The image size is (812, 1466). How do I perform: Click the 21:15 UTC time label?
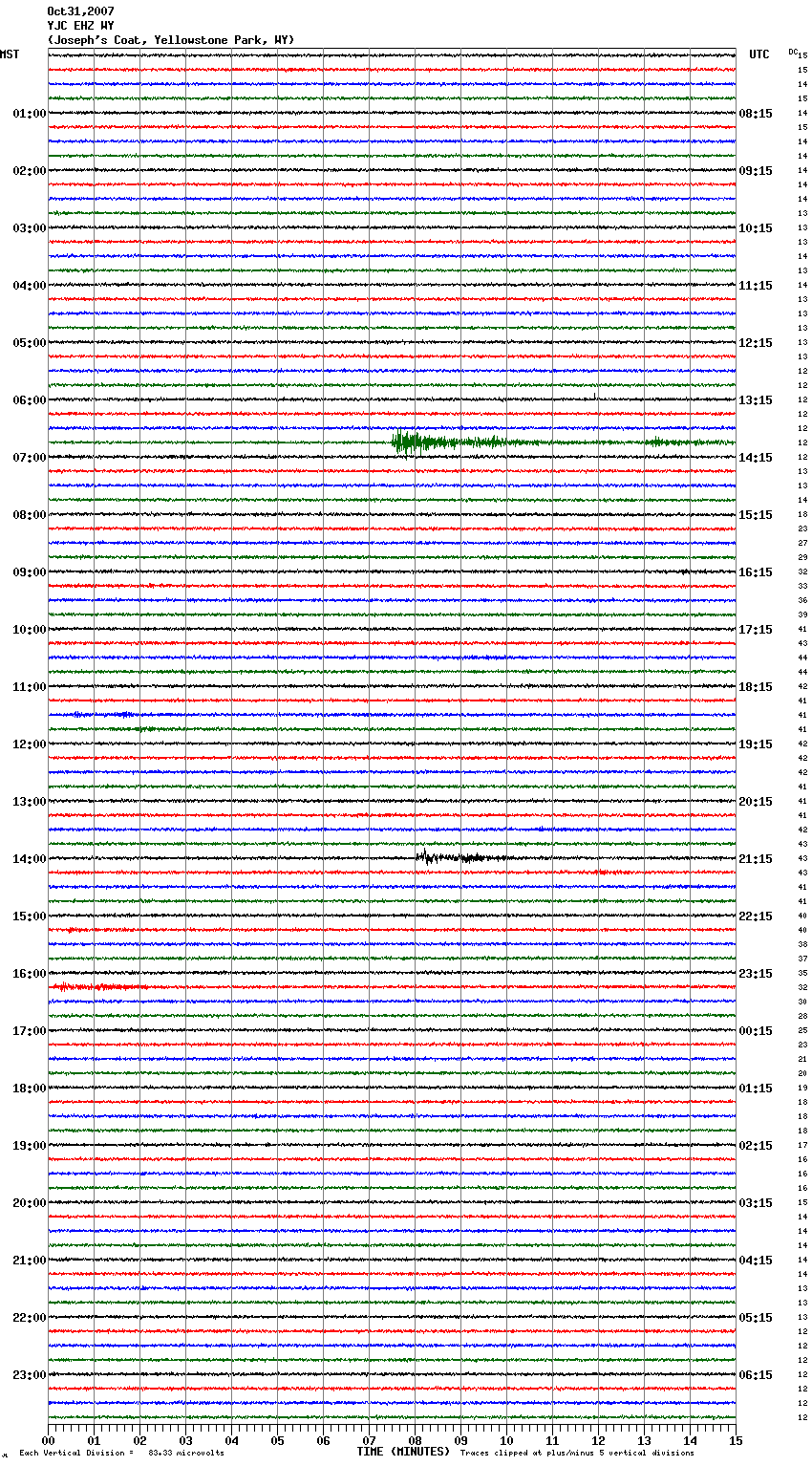(x=756, y=859)
